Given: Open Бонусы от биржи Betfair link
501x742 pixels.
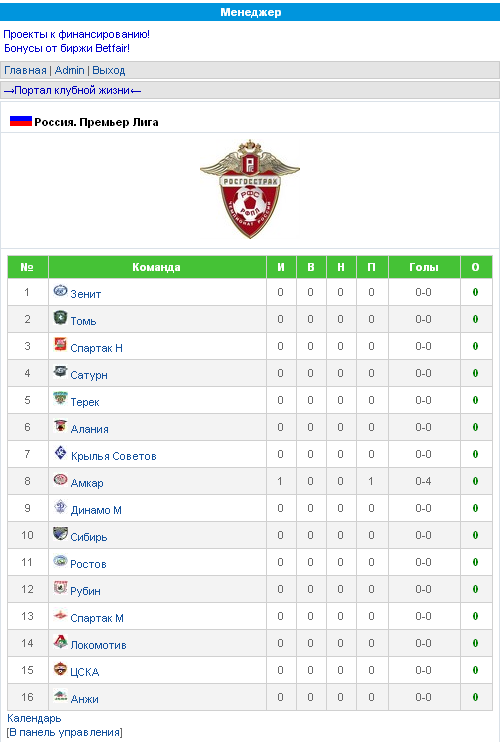Looking at the screenshot, I should [x=67, y=48].
